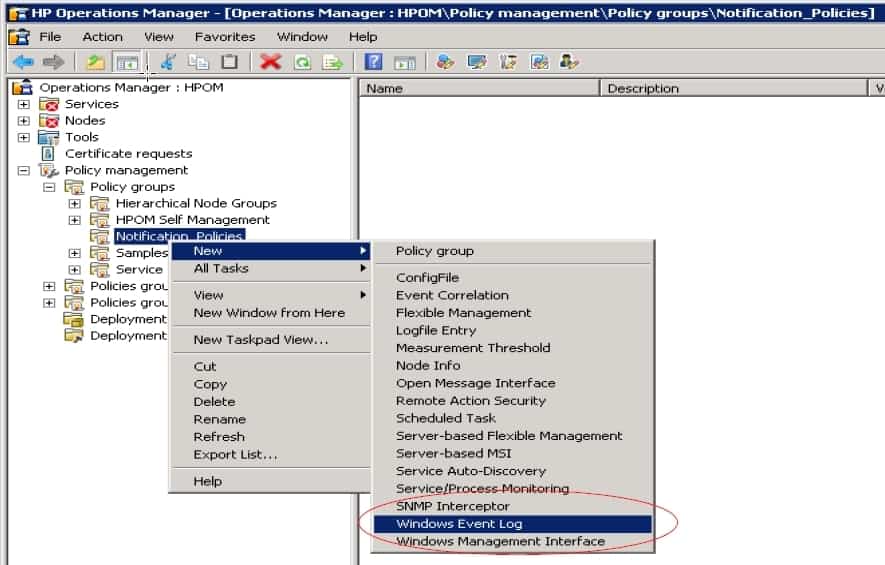885x565 pixels.
Task: Click the Name column header
Action: 480,89
